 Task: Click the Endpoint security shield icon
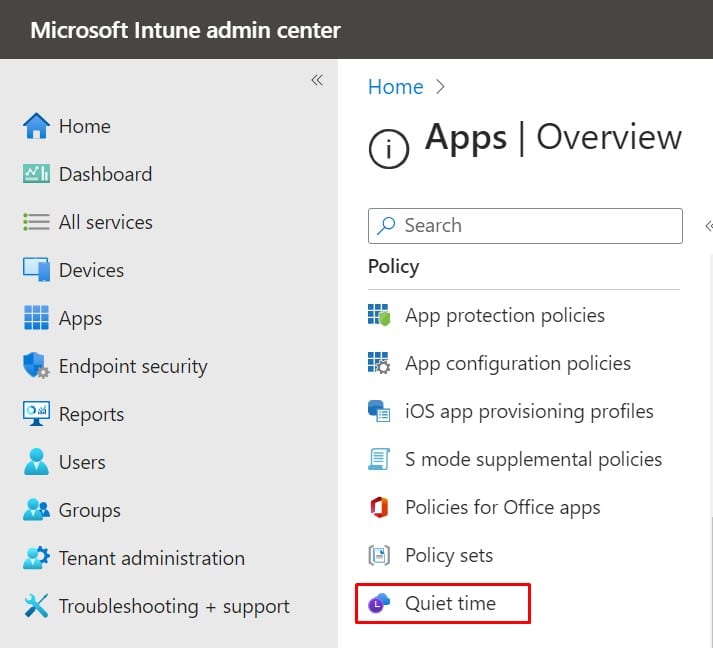click(36, 365)
